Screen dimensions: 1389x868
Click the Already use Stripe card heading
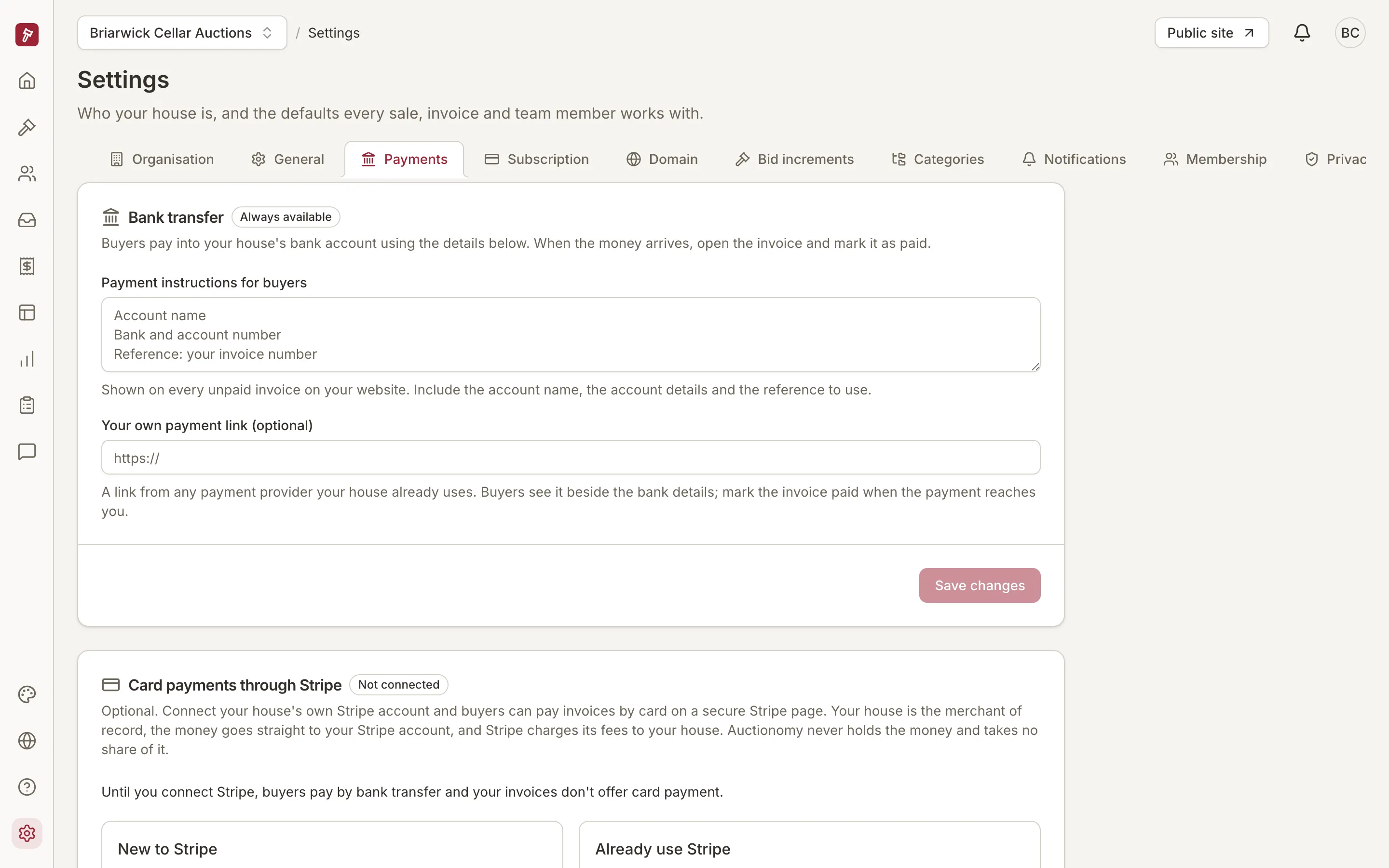662,849
